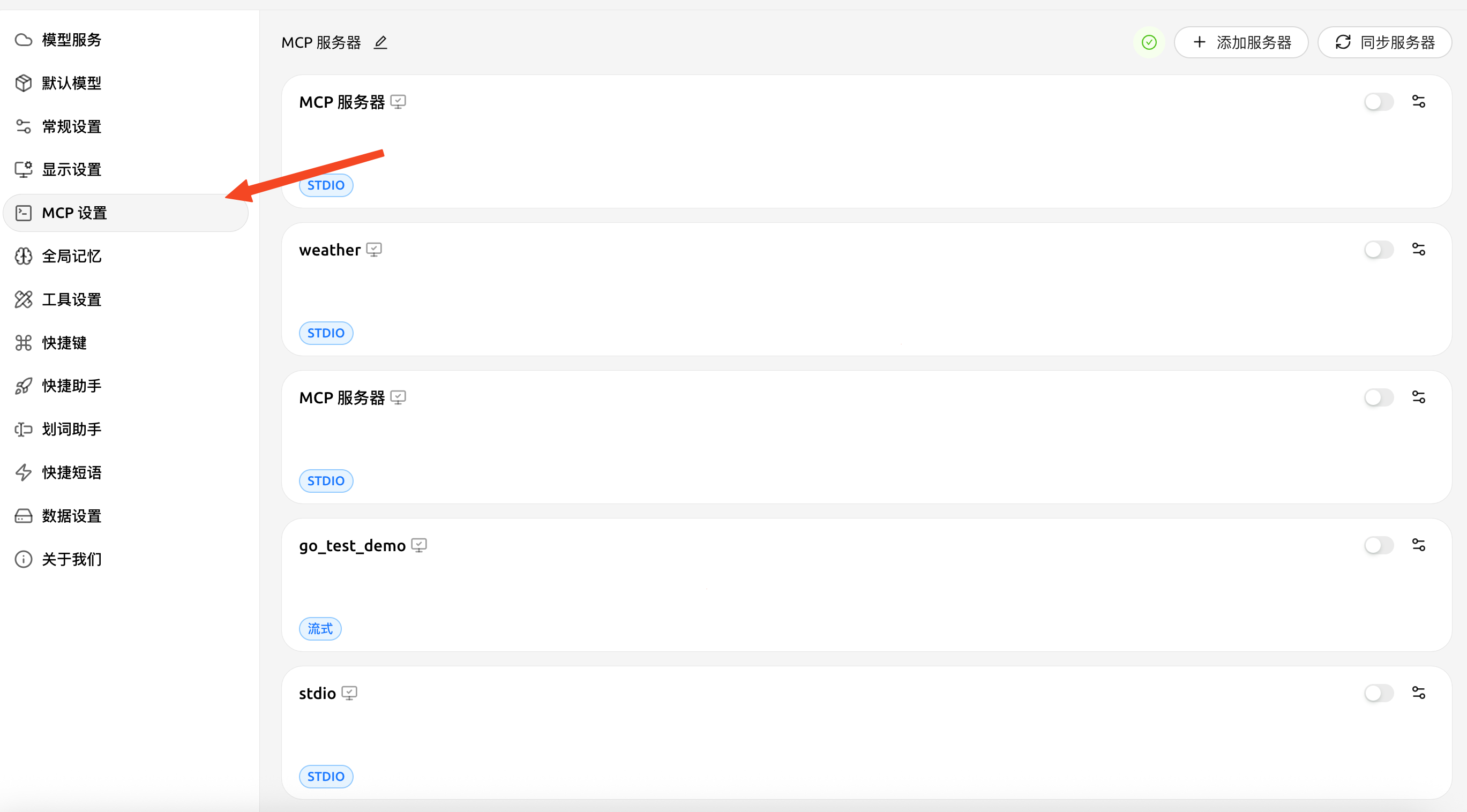Click the green check status icon
Image resolution: width=1467 pixels, height=812 pixels.
pos(1149,43)
